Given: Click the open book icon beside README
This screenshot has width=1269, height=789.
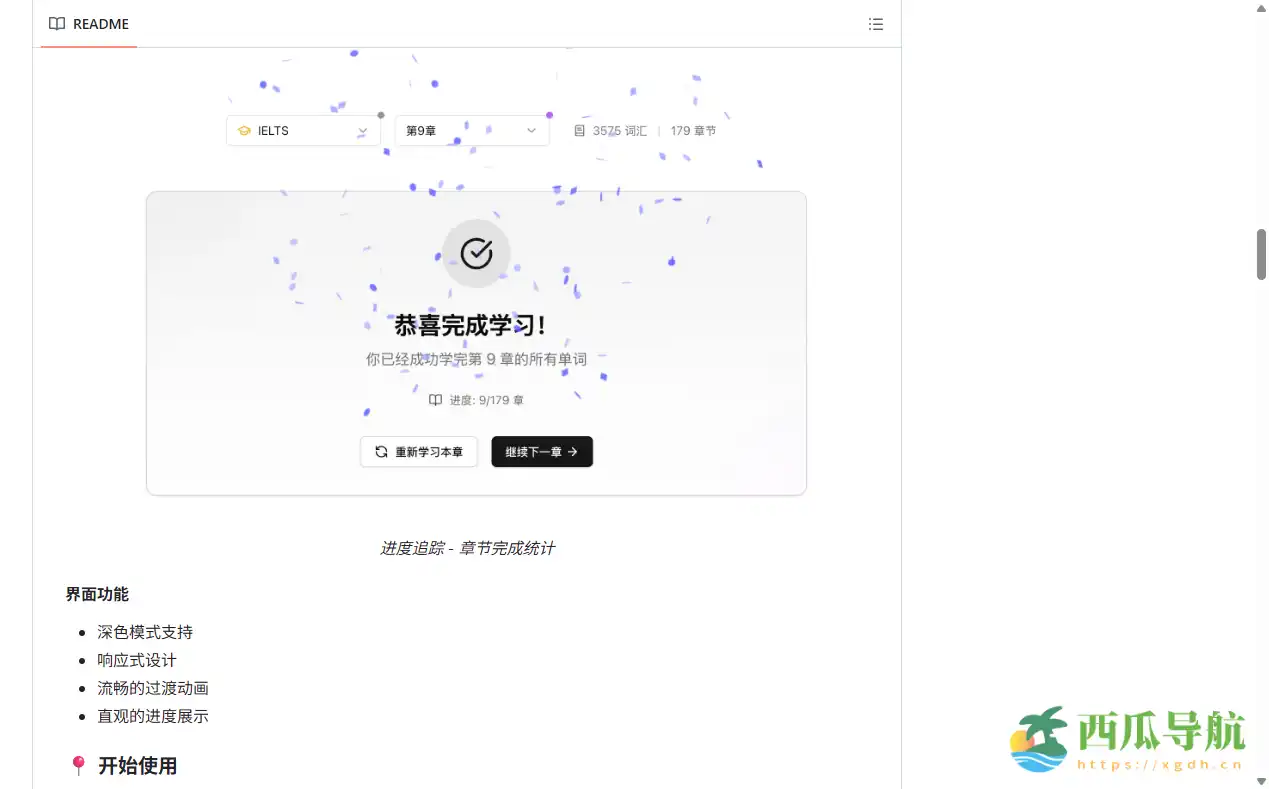Looking at the screenshot, I should tap(57, 24).
